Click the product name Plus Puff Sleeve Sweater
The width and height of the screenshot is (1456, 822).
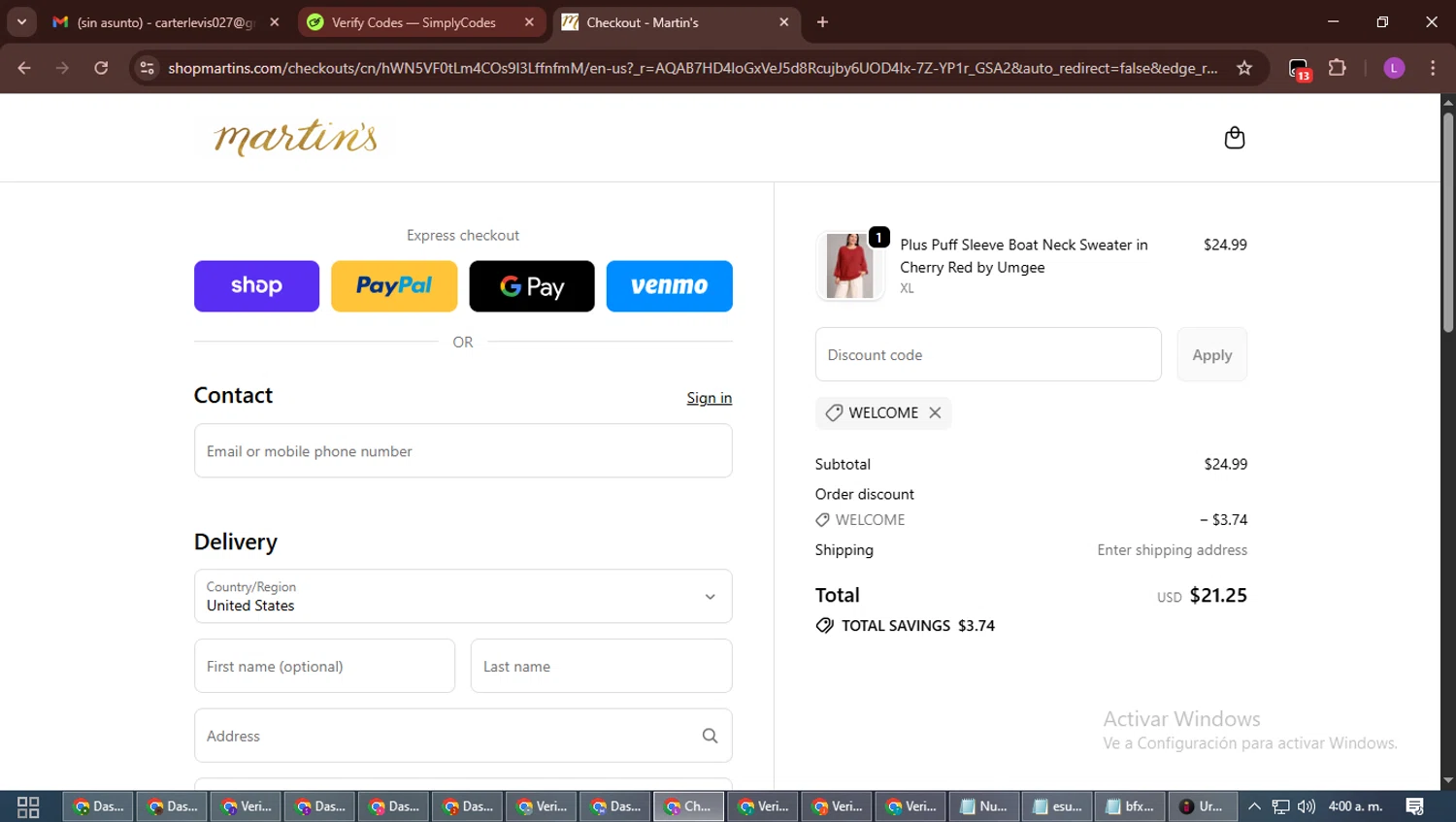pos(1024,256)
